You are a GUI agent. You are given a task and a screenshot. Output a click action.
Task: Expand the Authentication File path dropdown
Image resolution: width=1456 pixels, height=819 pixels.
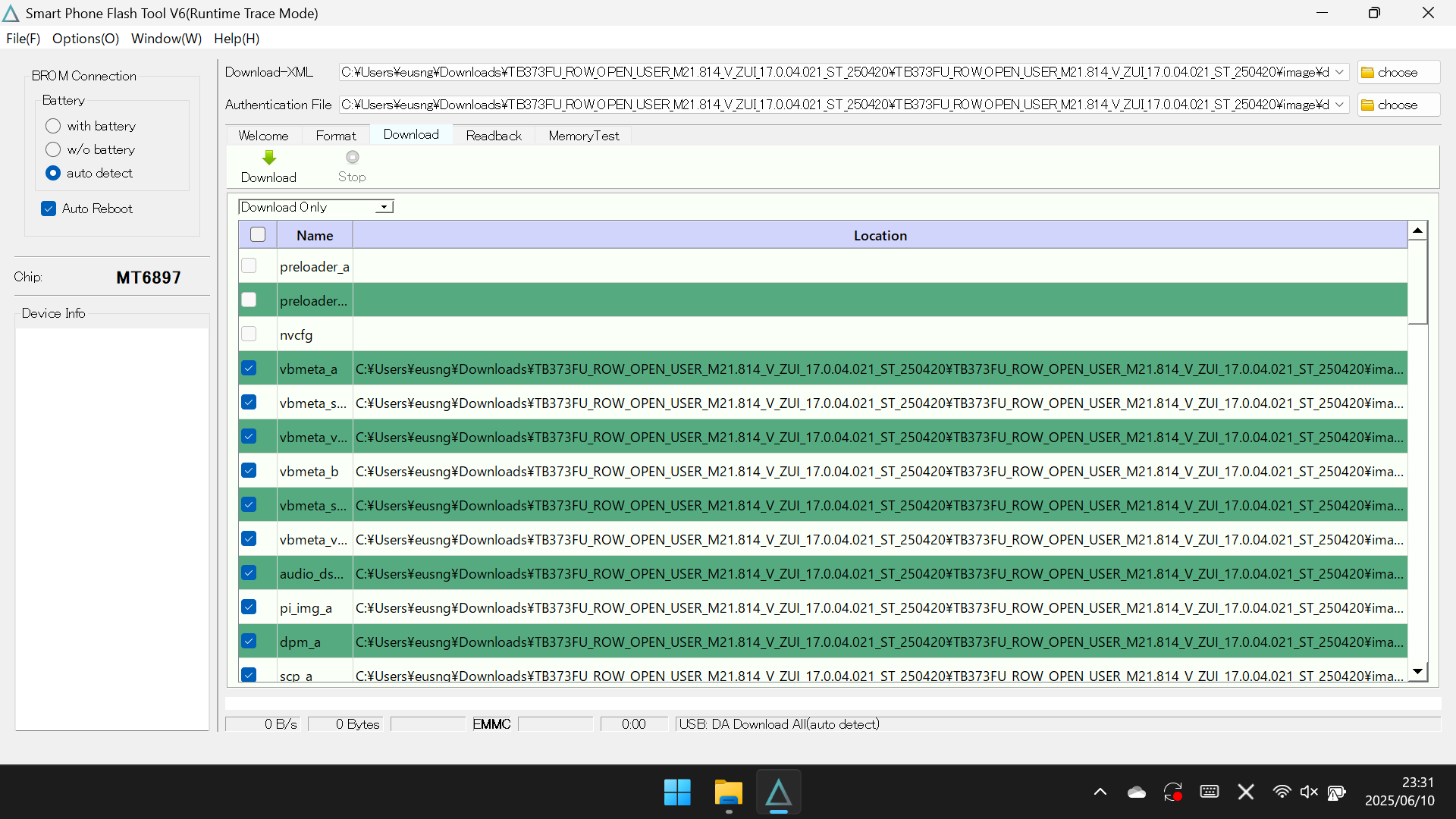coord(1339,105)
